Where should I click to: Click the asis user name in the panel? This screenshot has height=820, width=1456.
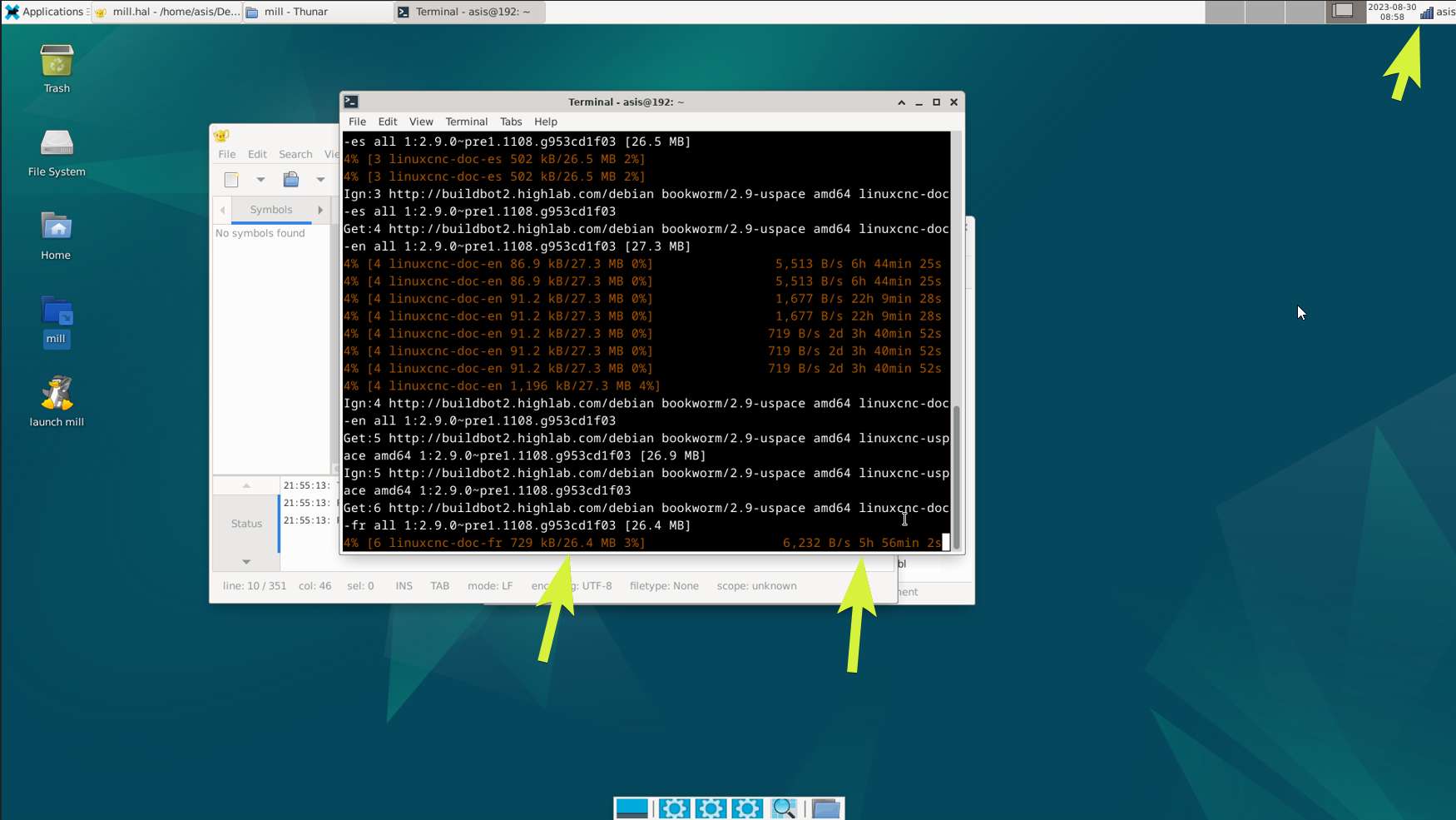1445,12
